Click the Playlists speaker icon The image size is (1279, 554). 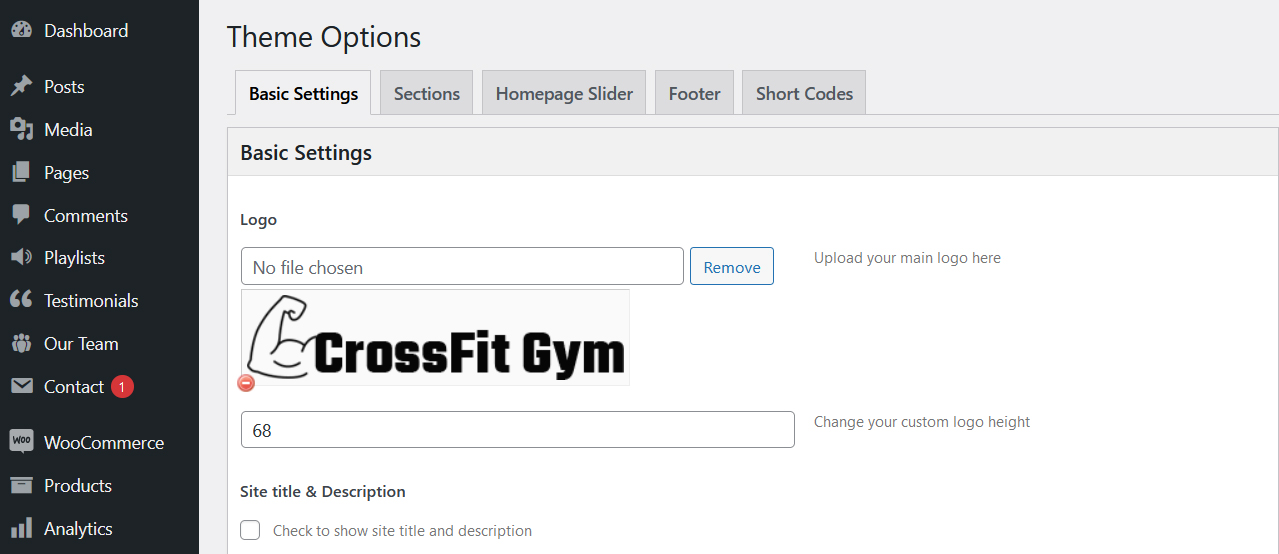coord(21,258)
